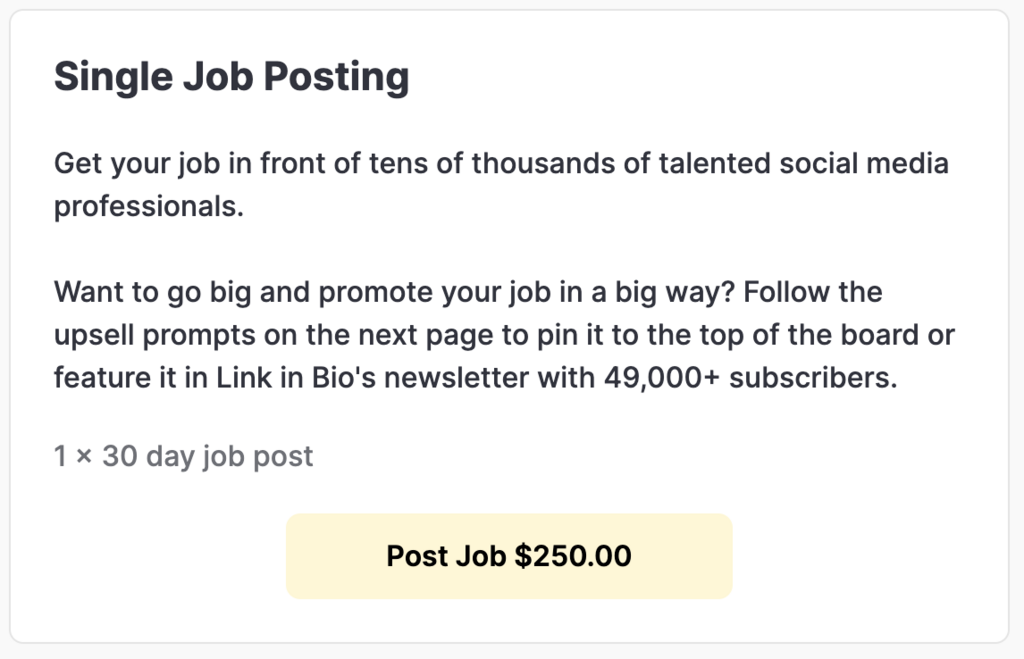Click the 'talented social media' phrase
The image size is (1024, 659).
click(x=803, y=163)
